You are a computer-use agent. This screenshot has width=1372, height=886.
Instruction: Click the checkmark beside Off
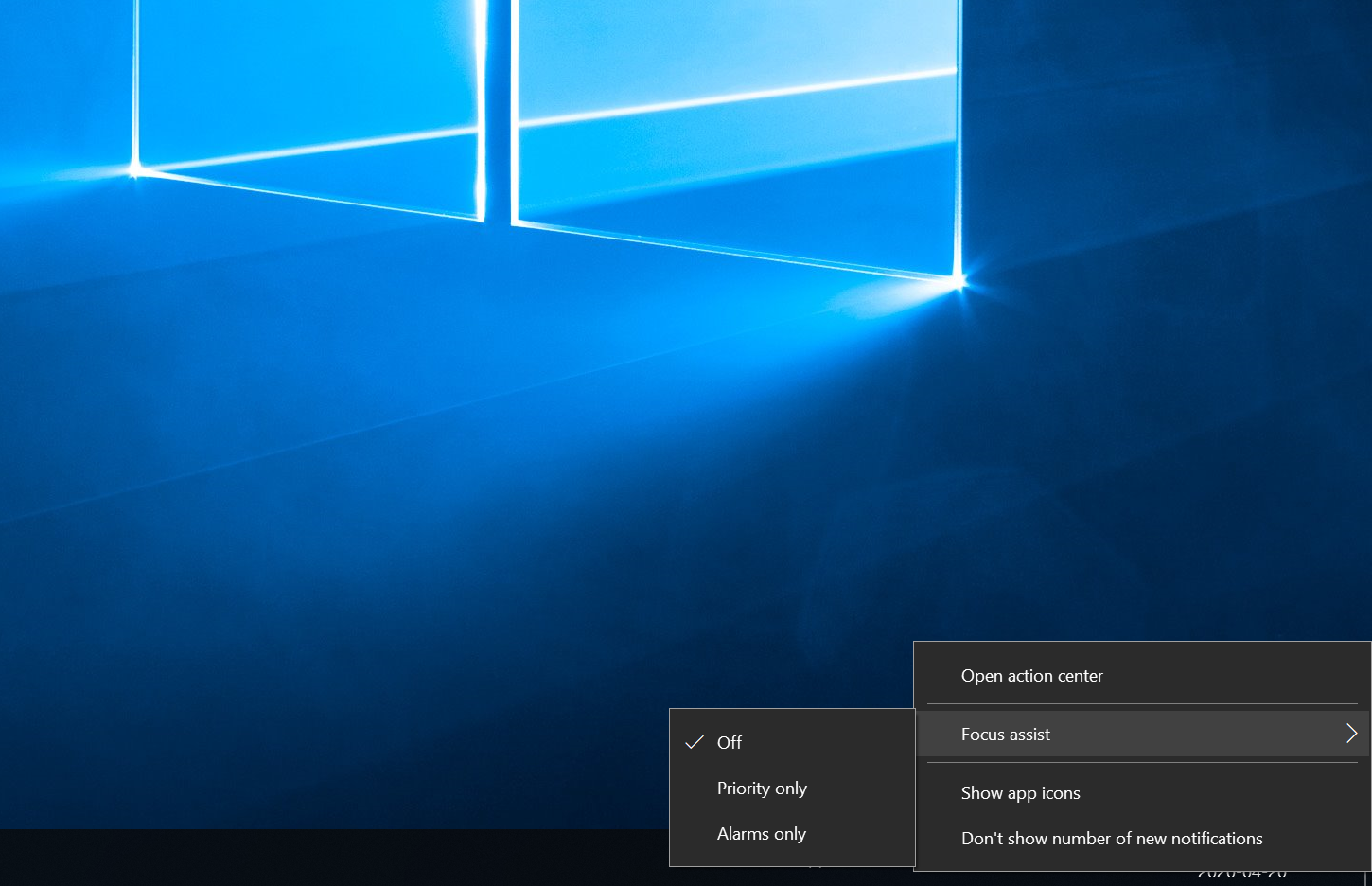695,742
